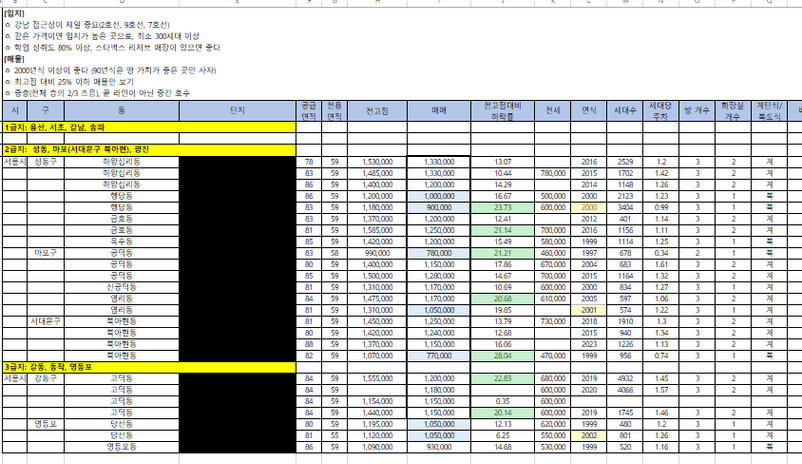Image resolution: width=802 pixels, height=464 pixels.
Task: Select the green 하락률 cell 28.04
Action: [x=502, y=356]
